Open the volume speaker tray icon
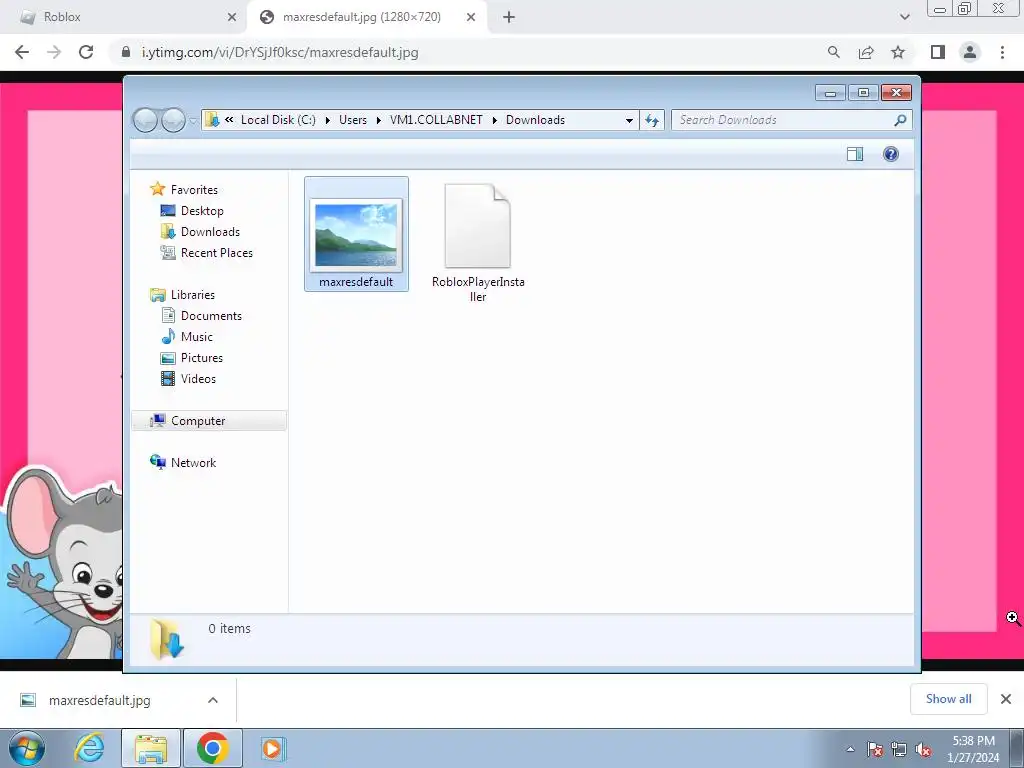Image resolution: width=1024 pixels, height=768 pixels. (923, 750)
